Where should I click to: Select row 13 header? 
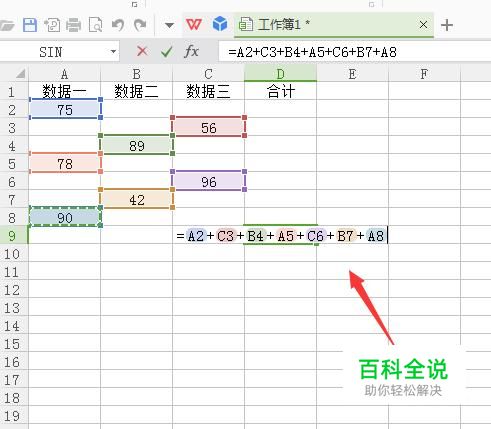[13, 308]
